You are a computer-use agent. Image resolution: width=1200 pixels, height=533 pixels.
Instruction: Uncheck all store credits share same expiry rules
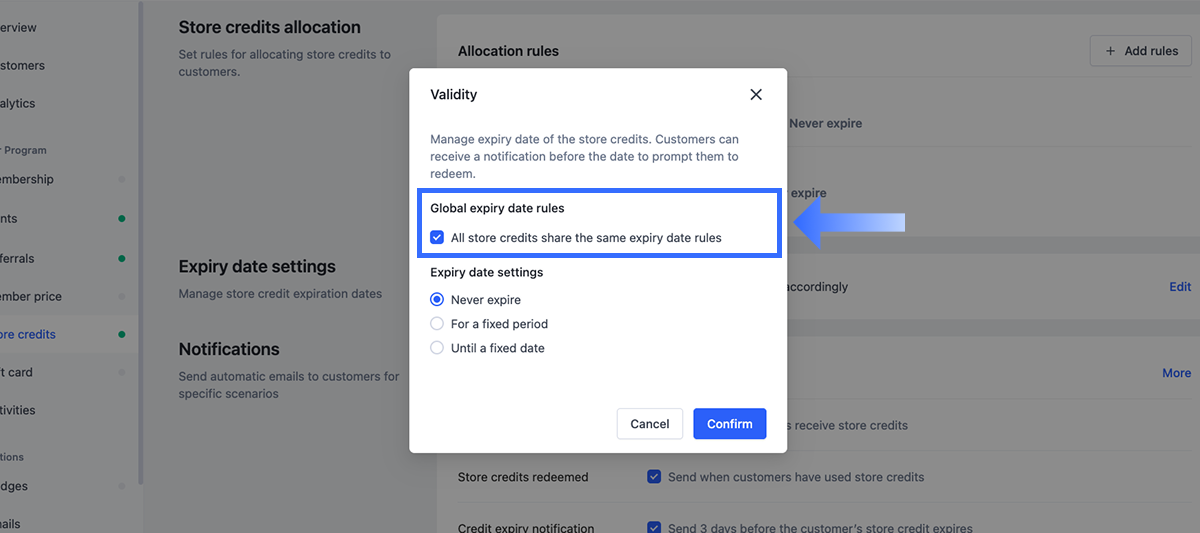point(437,238)
